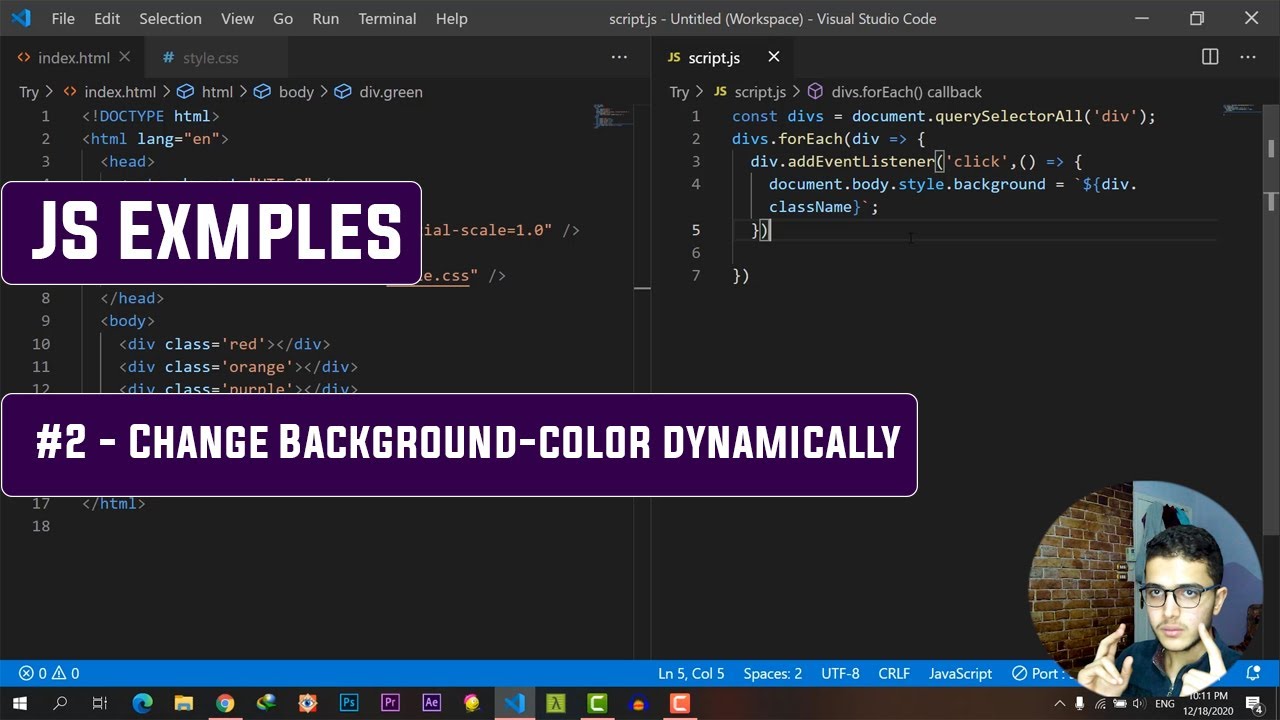The width and height of the screenshot is (1280, 720).
Task: Open the Windows Start menu
Action: pos(18,703)
